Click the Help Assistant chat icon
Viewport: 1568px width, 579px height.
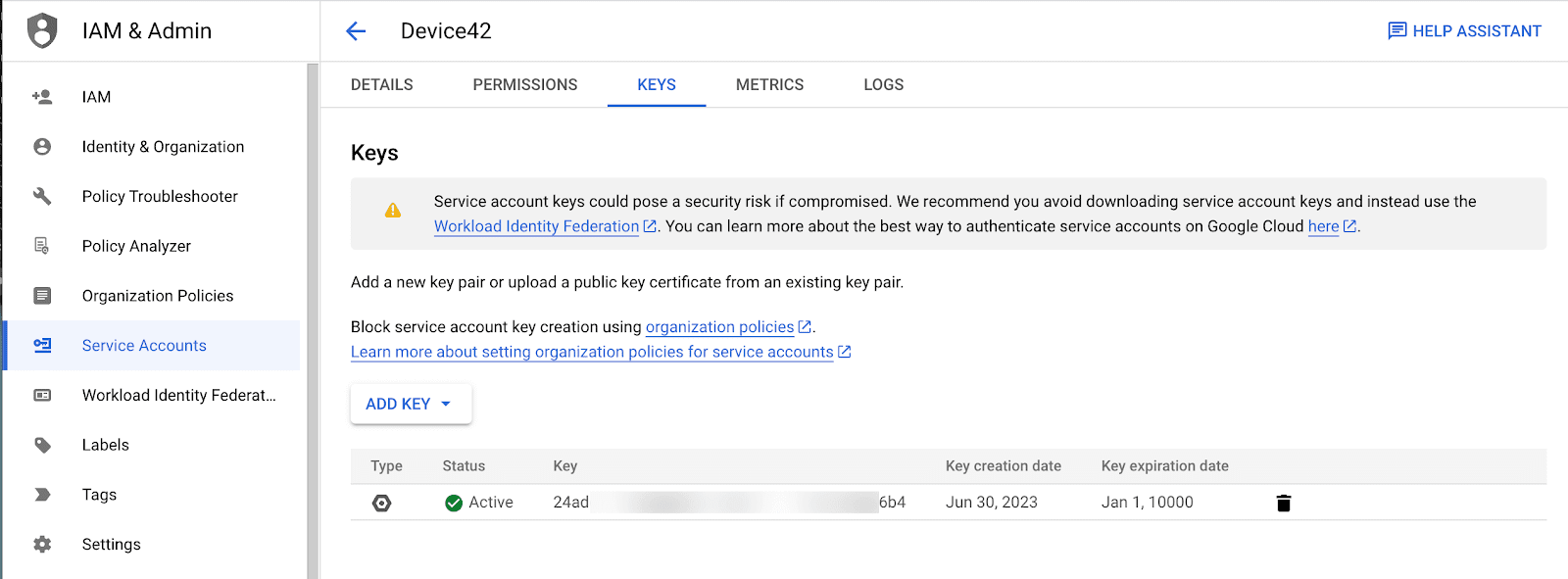pos(1397,31)
